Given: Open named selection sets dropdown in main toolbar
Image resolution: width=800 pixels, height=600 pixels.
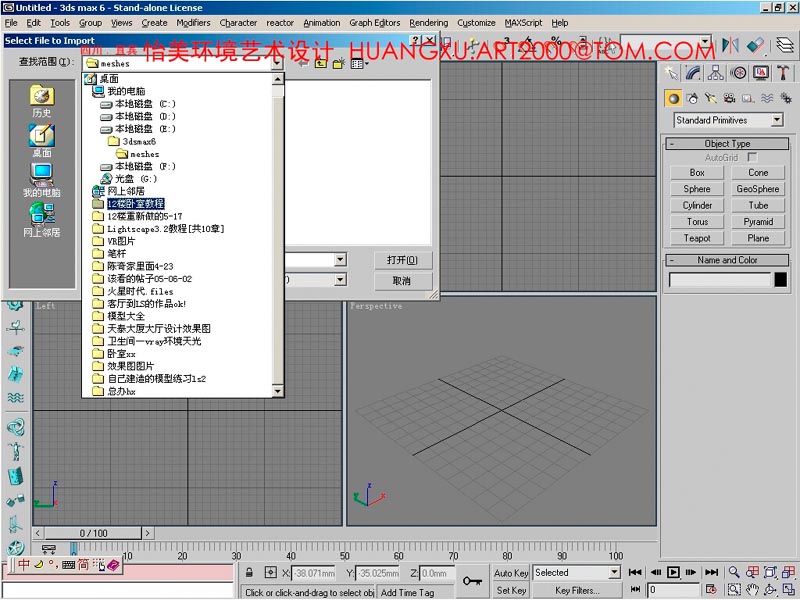Looking at the screenshot, I should (x=705, y=42).
